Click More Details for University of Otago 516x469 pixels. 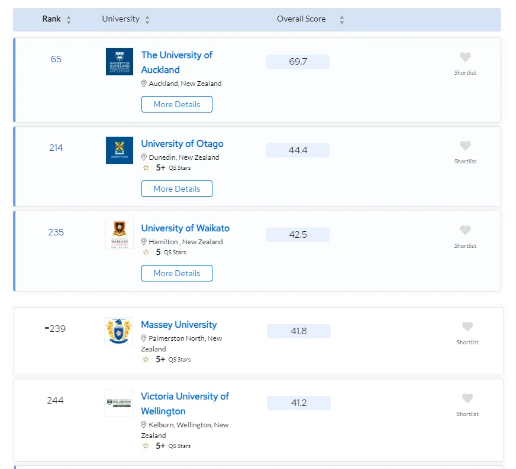pos(177,189)
